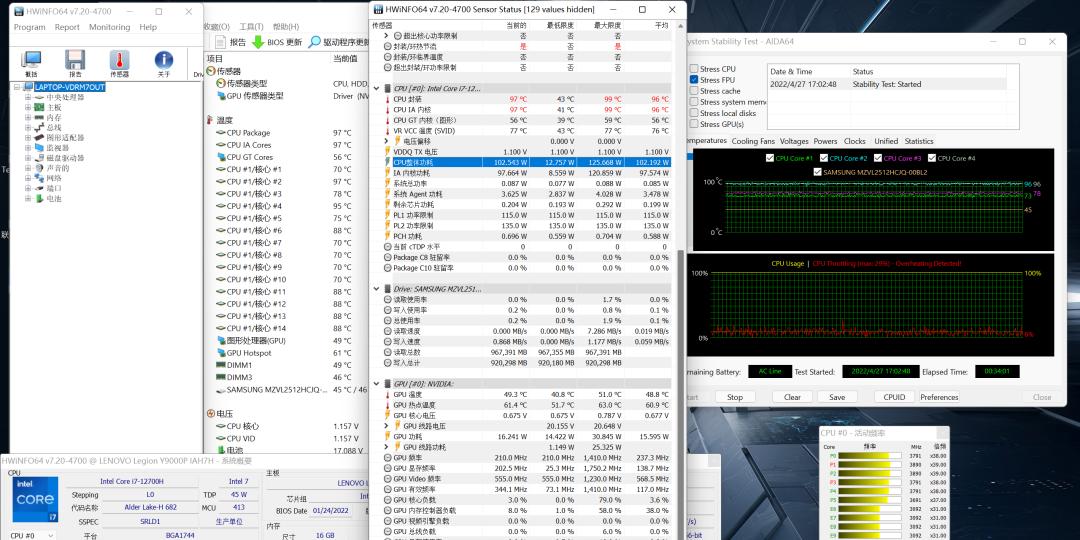Image resolution: width=1080 pixels, height=540 pixels.
Task: Click the thermometer icon beside GPU 温度
Action: [387, 395]
